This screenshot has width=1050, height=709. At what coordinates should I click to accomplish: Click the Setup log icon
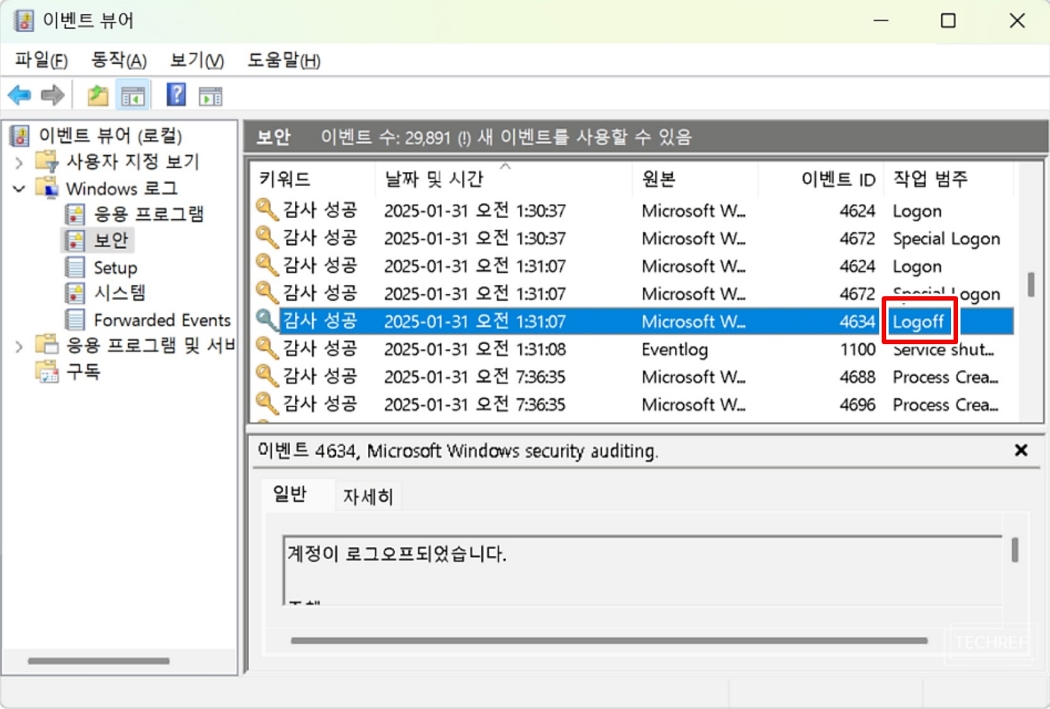(75, 267)
